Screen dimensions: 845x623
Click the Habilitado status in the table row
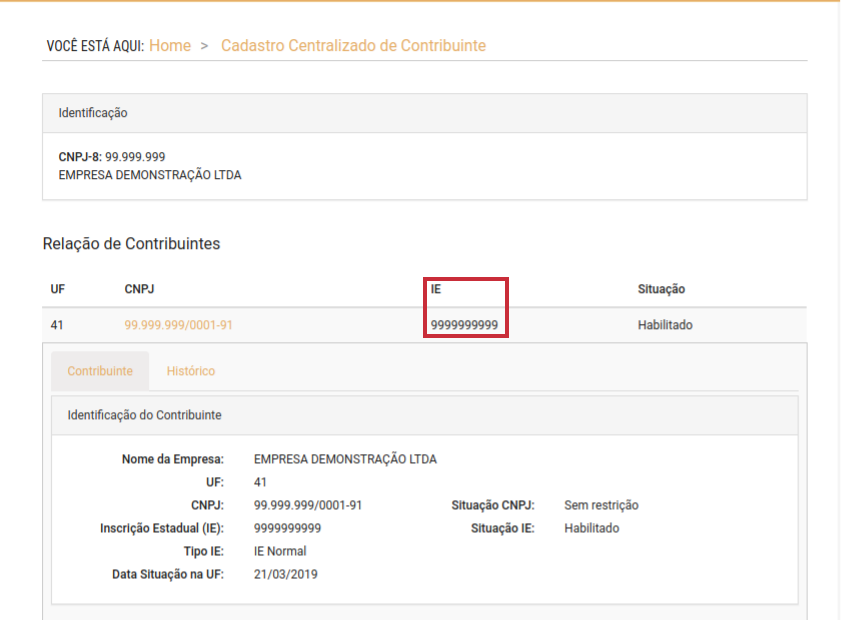coord(665,325)
